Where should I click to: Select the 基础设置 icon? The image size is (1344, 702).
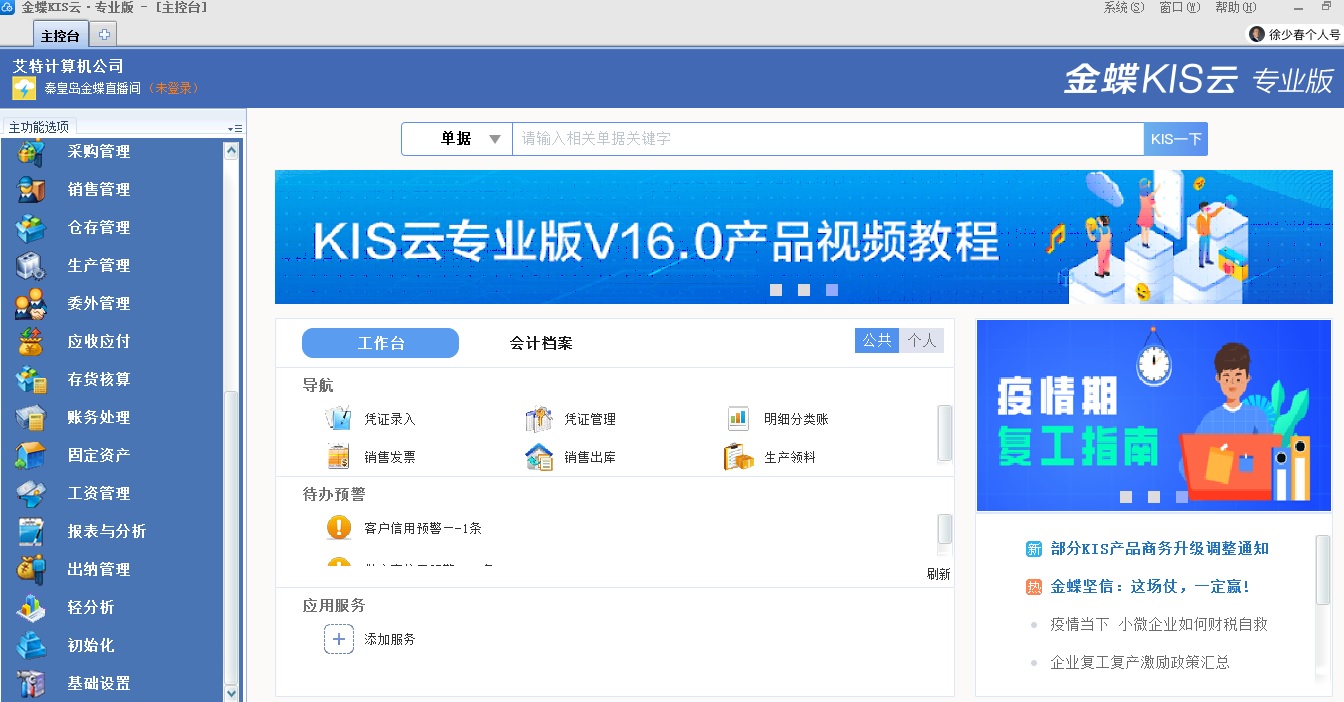pos(30,684)
